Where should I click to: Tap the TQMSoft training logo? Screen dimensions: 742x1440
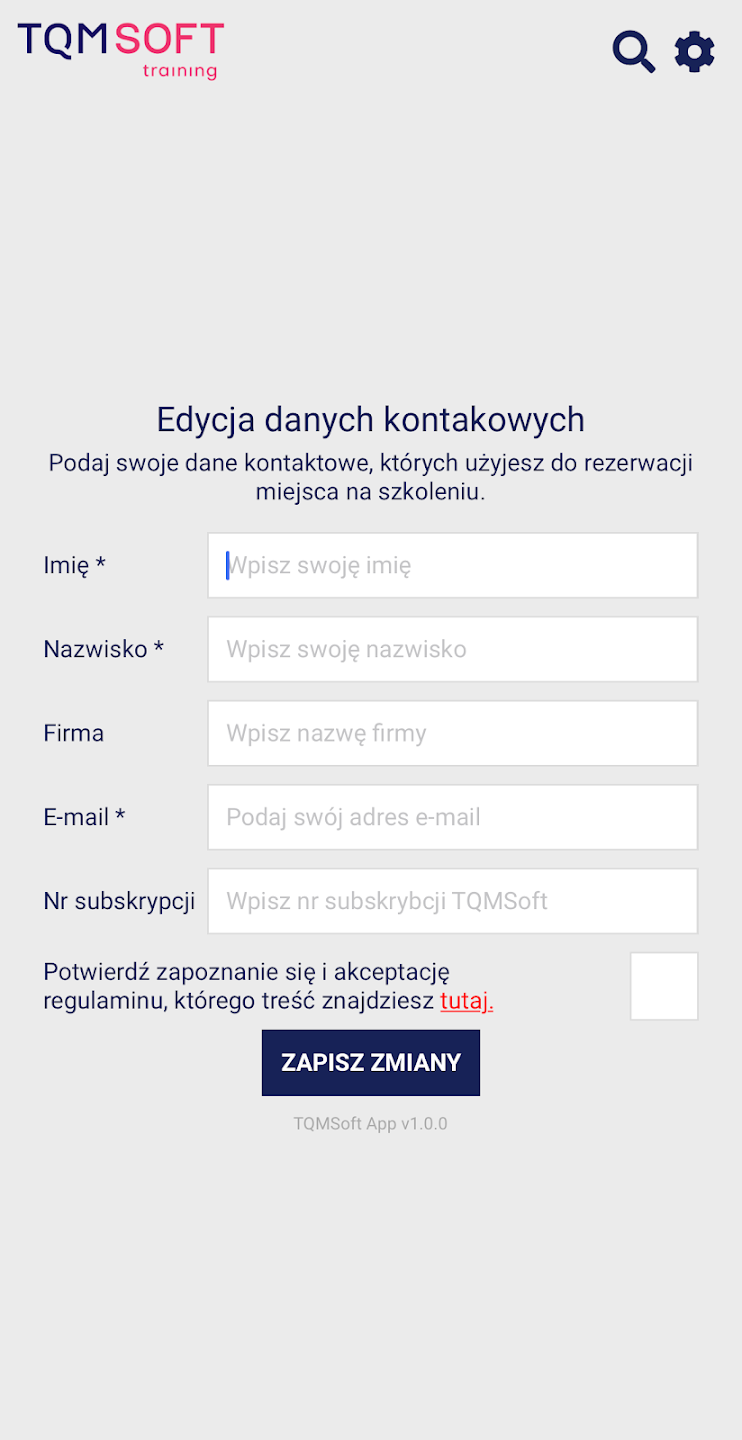[x=121, y=51]
